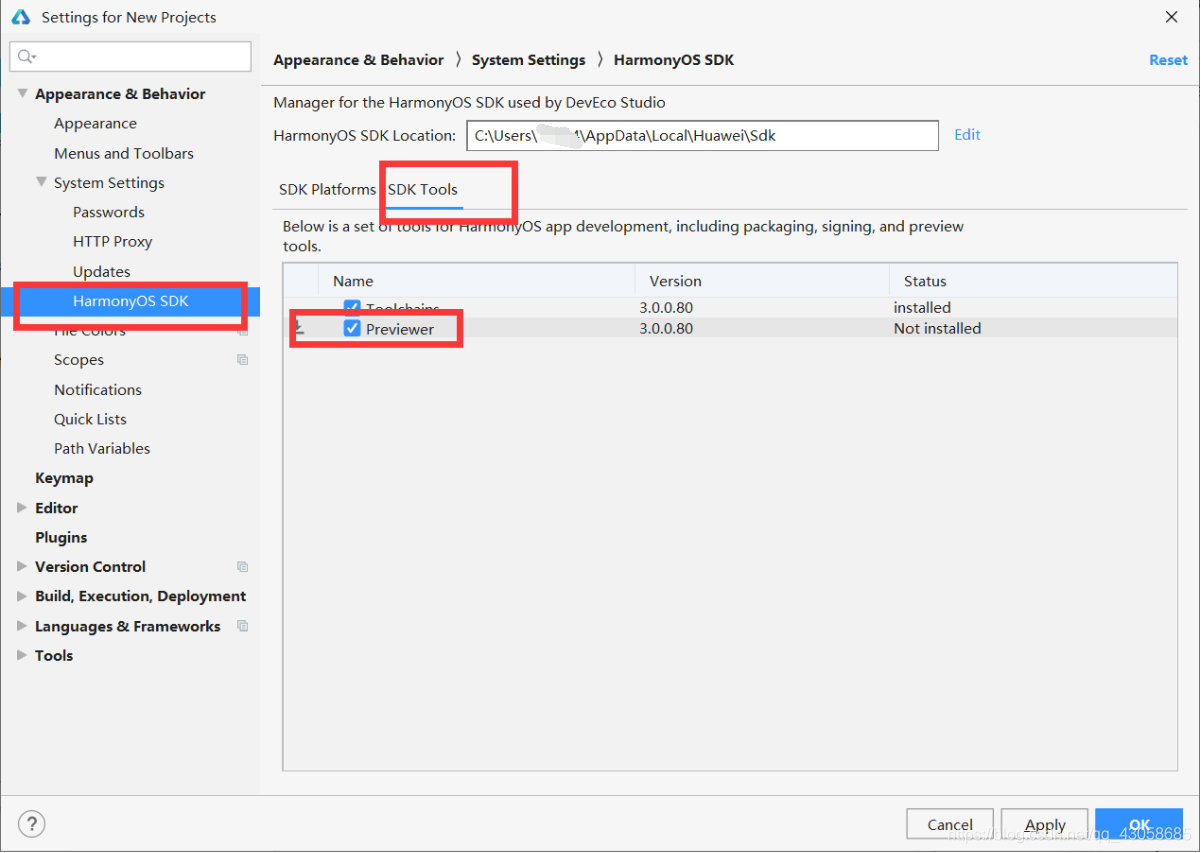This screenshot has width=1201, height=853.
Task: Expand the Version Control section arrow
Action: point(22,567)
